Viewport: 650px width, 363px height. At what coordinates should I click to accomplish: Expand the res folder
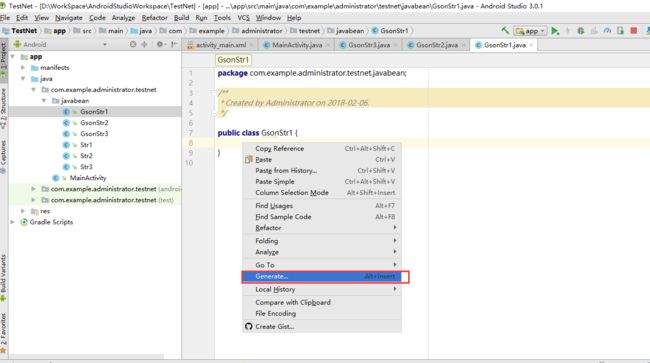[23, 211]
